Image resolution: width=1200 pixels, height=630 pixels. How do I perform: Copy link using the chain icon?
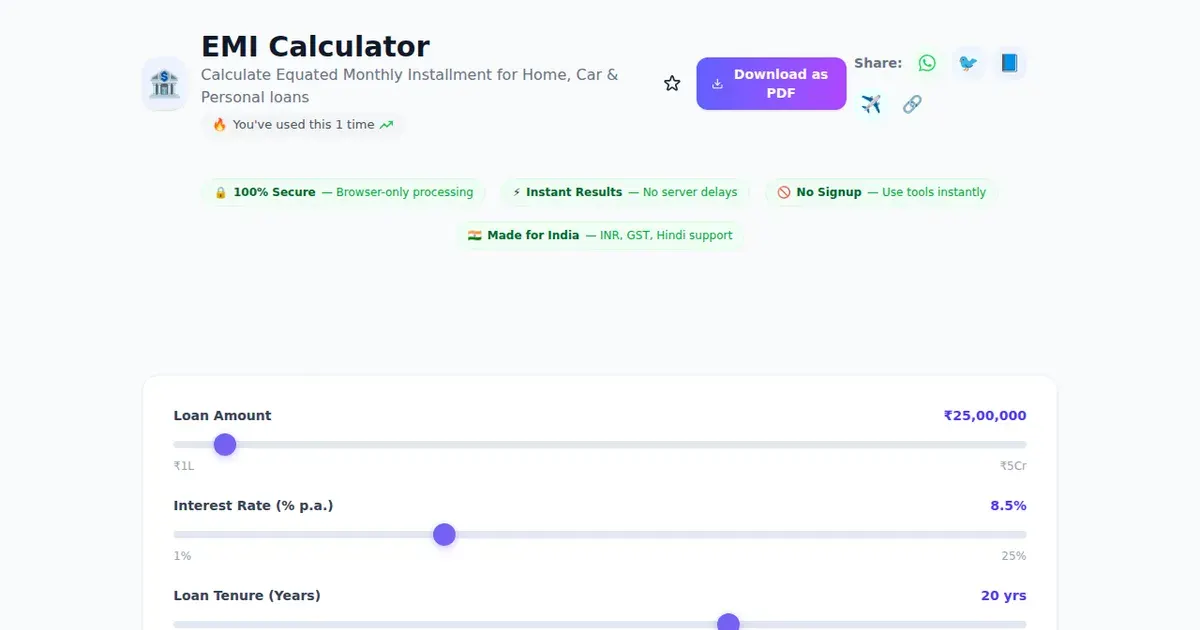pyautogui.click(x=912, y=104)
